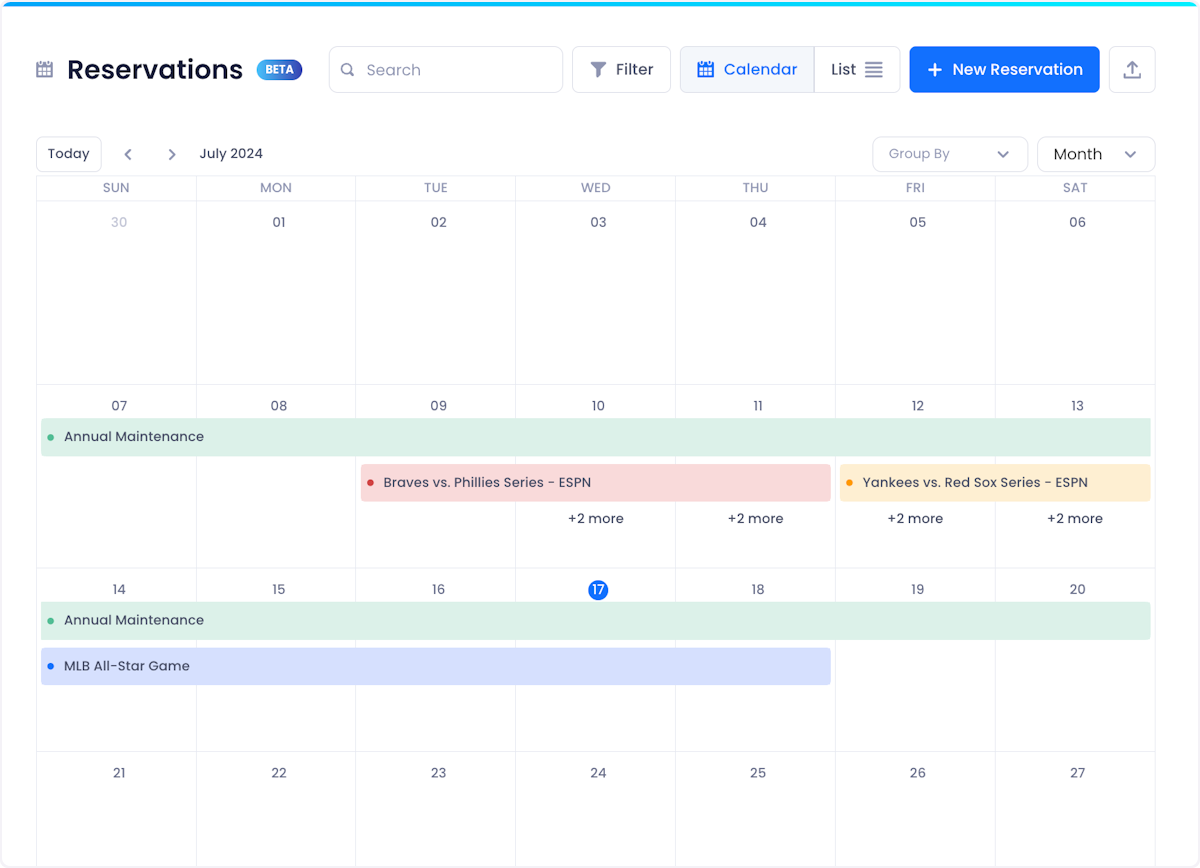Viewport: 1200px width, 868px height.
Task: Select today's date 17
Action: [x=598, y=590]
